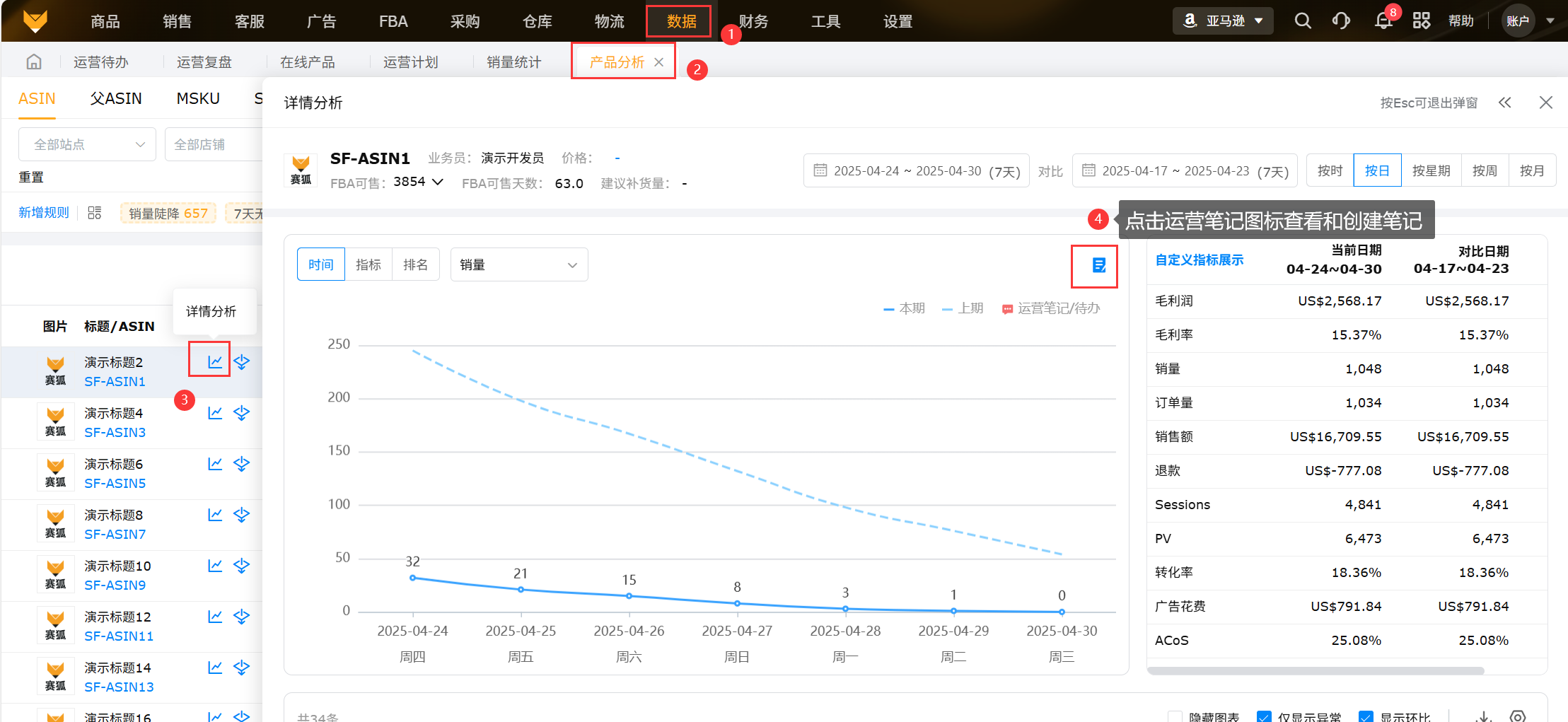Open the 财务 top menu
Image resolution: width=1568 pixels, height=722 pixels.
tap(753, 21)
